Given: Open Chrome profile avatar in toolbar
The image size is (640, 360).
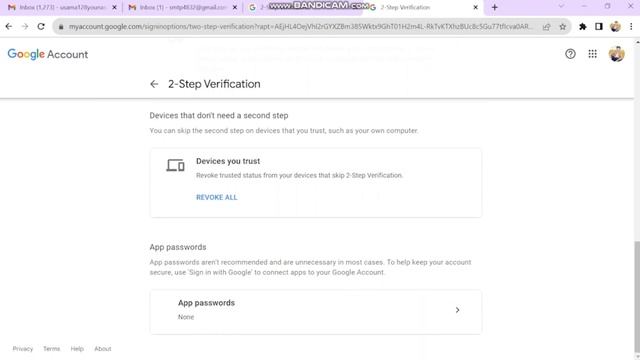Looking at the screenshot, I should [615, 27].
